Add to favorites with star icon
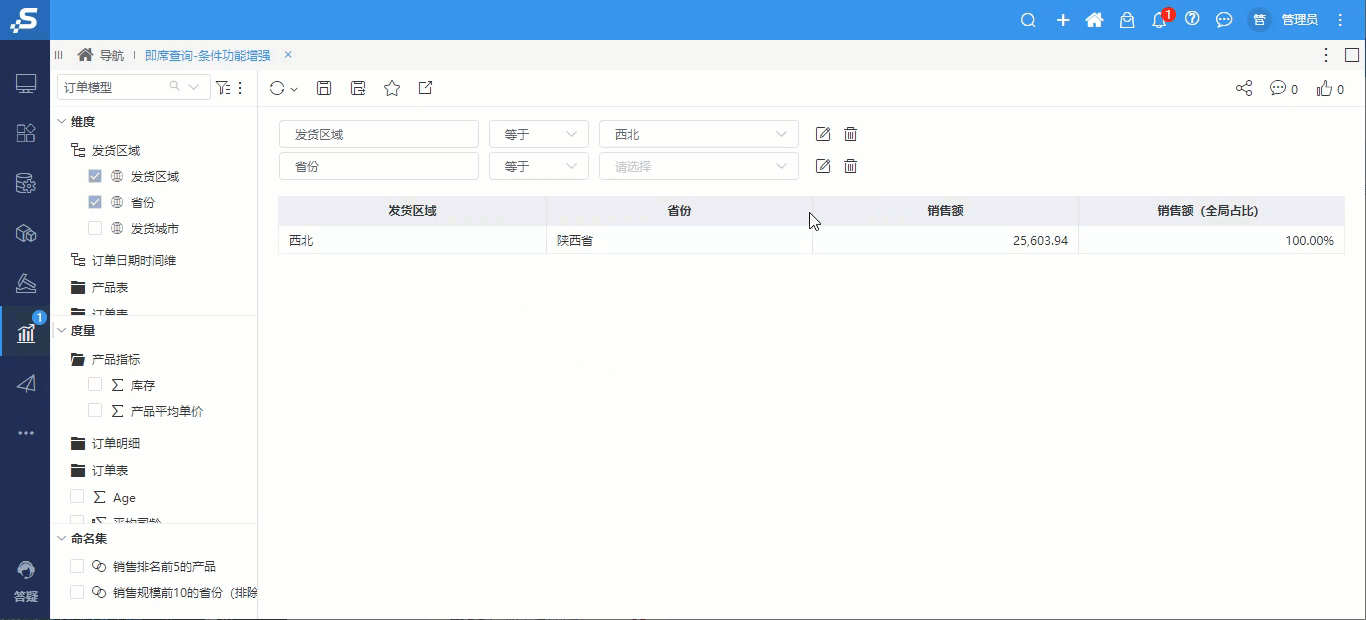Viewport: 1366px width, 620px height. click(x=392, y=88)
